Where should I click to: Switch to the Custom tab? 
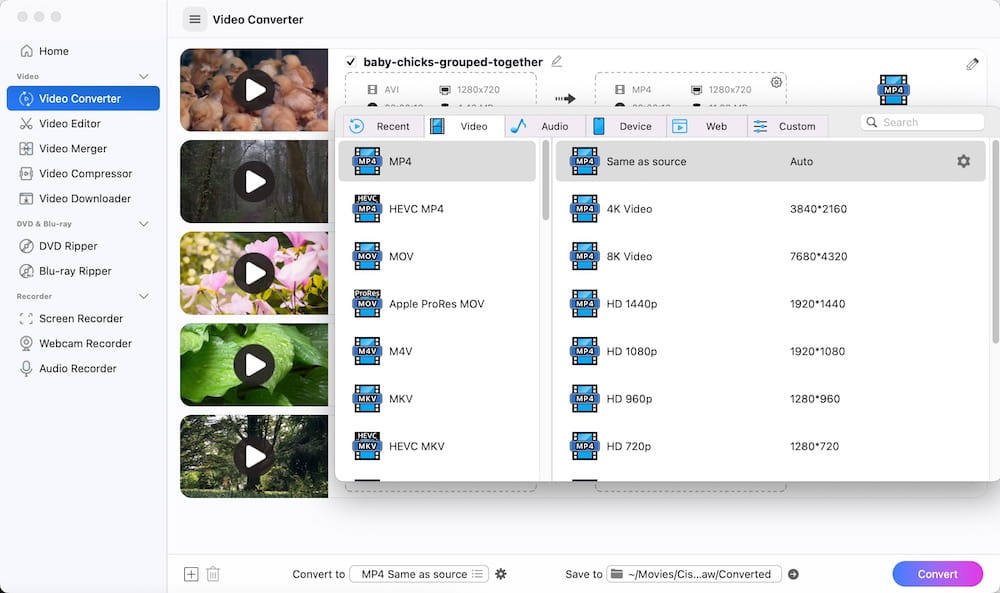[788, 126]
